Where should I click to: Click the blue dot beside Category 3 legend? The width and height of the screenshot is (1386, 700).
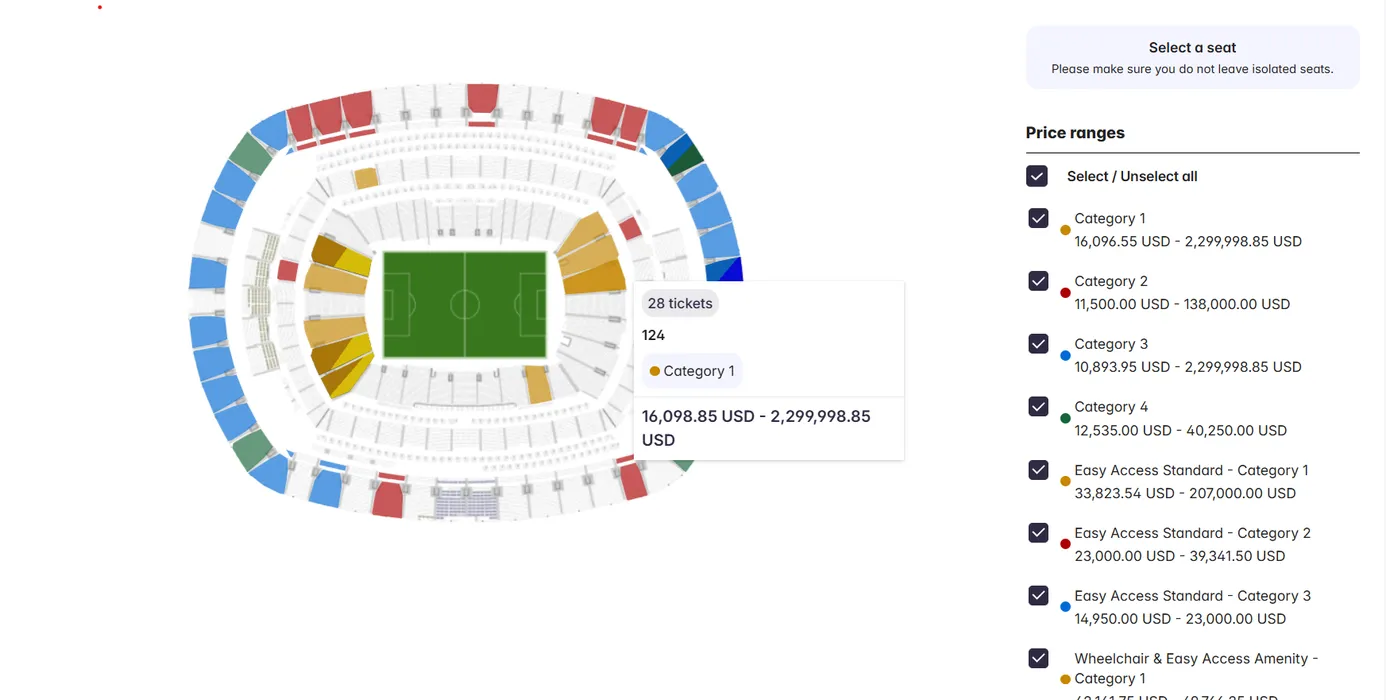[x=1066, y=356]
